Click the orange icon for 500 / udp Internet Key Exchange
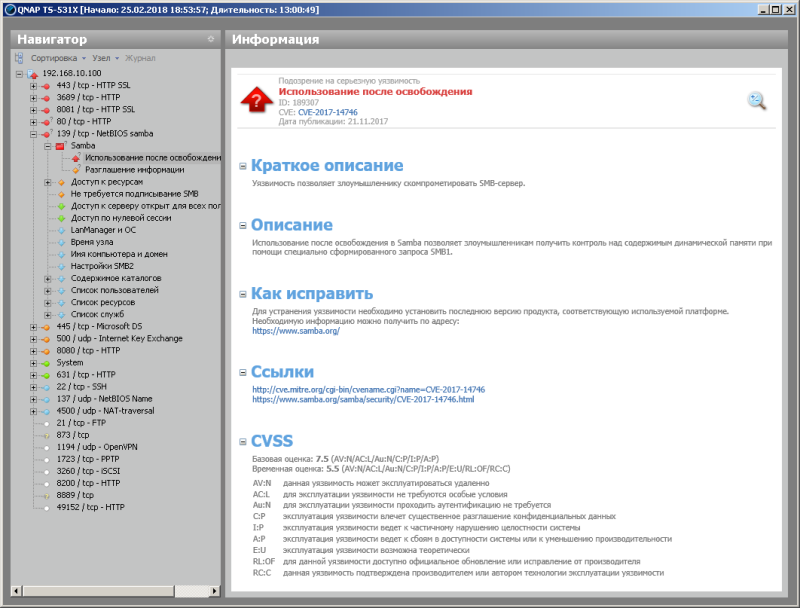 [x=46, y=339]
